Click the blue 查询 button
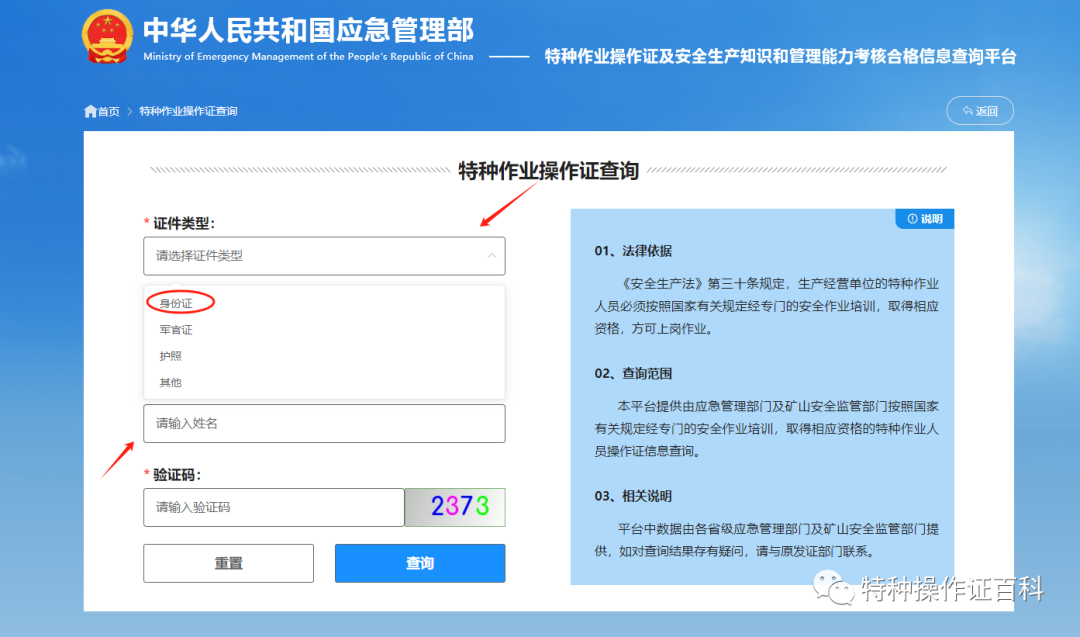Viewport: 1080px width, 637px height. pyautogui.click(x=419, y=563)
